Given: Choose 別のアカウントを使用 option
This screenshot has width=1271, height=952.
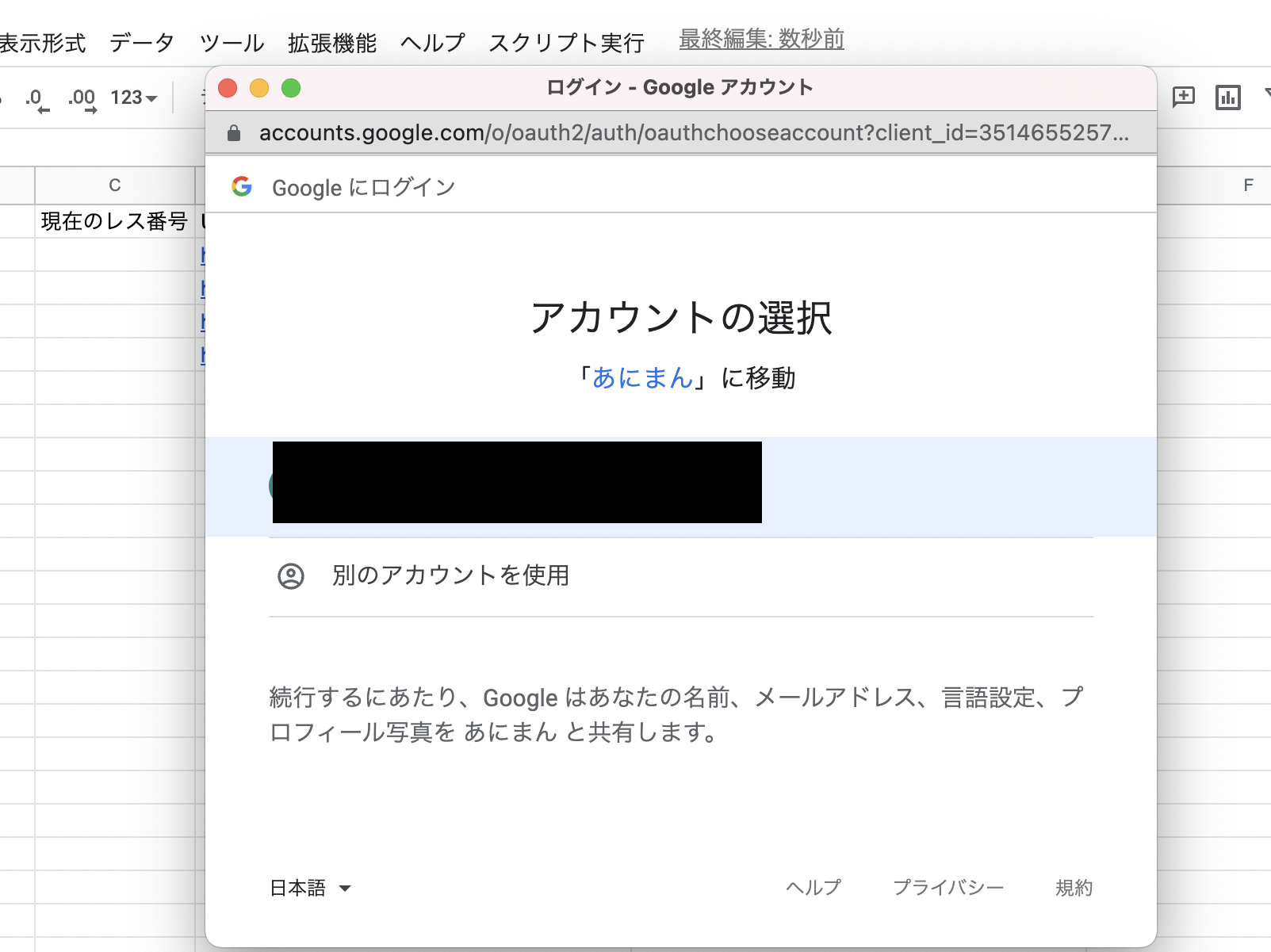Looking at the screenshot, I should tap(450, 575).
